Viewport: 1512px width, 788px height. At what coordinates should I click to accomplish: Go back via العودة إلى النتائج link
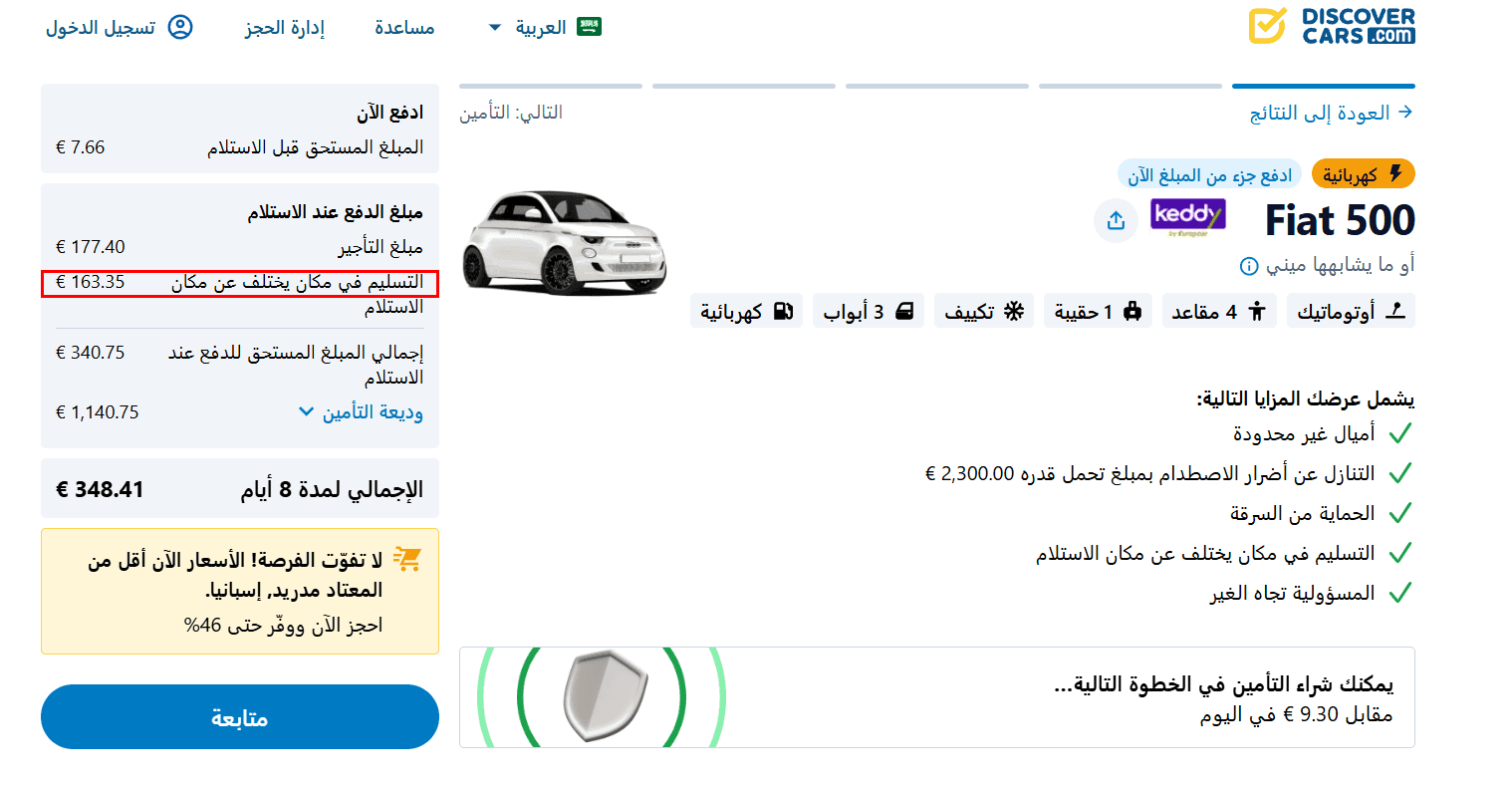click(x=1320, y=113)
